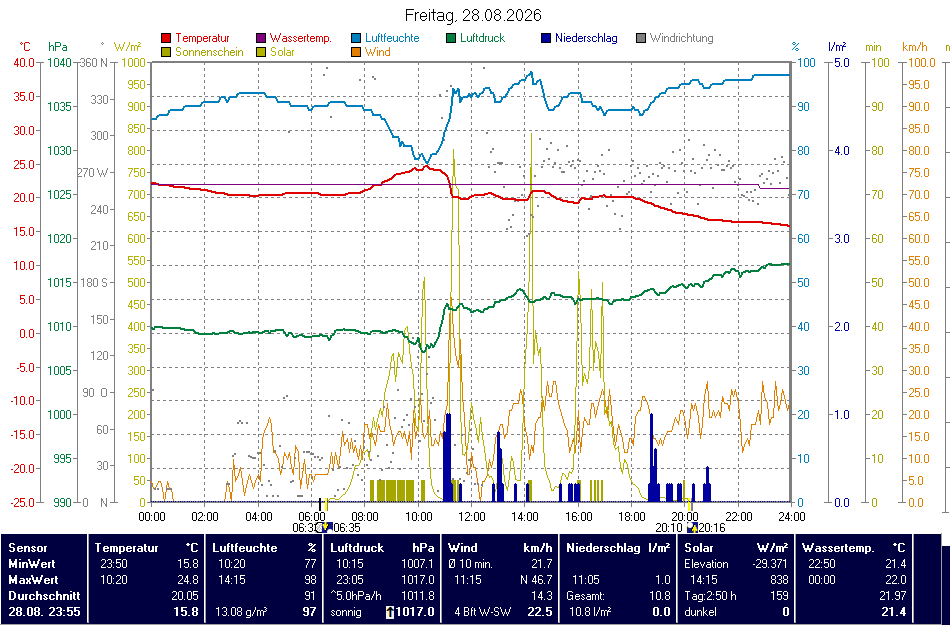Click the 270 W wind direction axis label
The width and height of the screenshot is (950, 625).
pos(95,173)
